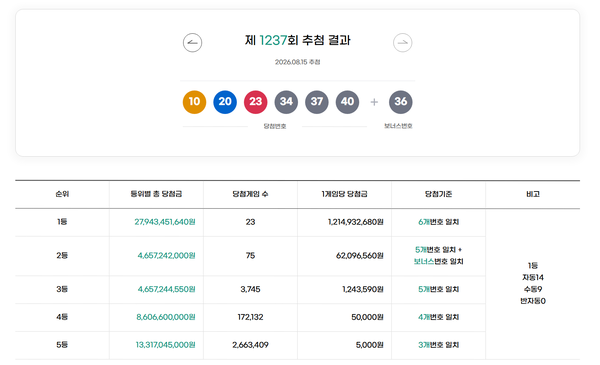This screenshot has width=600, height=365.
Task: Click the 수동9 note in 비고
Action: tap(533, 289)
